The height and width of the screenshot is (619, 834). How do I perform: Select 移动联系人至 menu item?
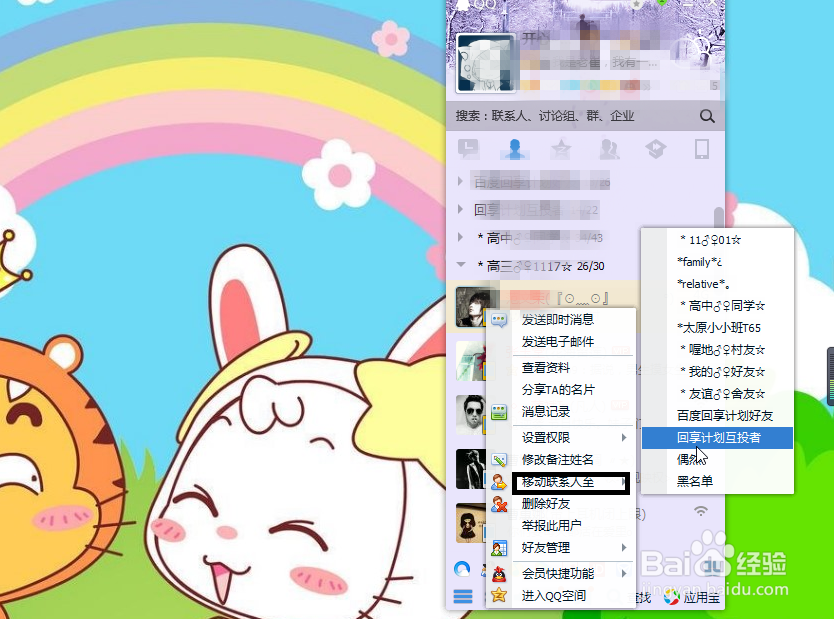557,482
